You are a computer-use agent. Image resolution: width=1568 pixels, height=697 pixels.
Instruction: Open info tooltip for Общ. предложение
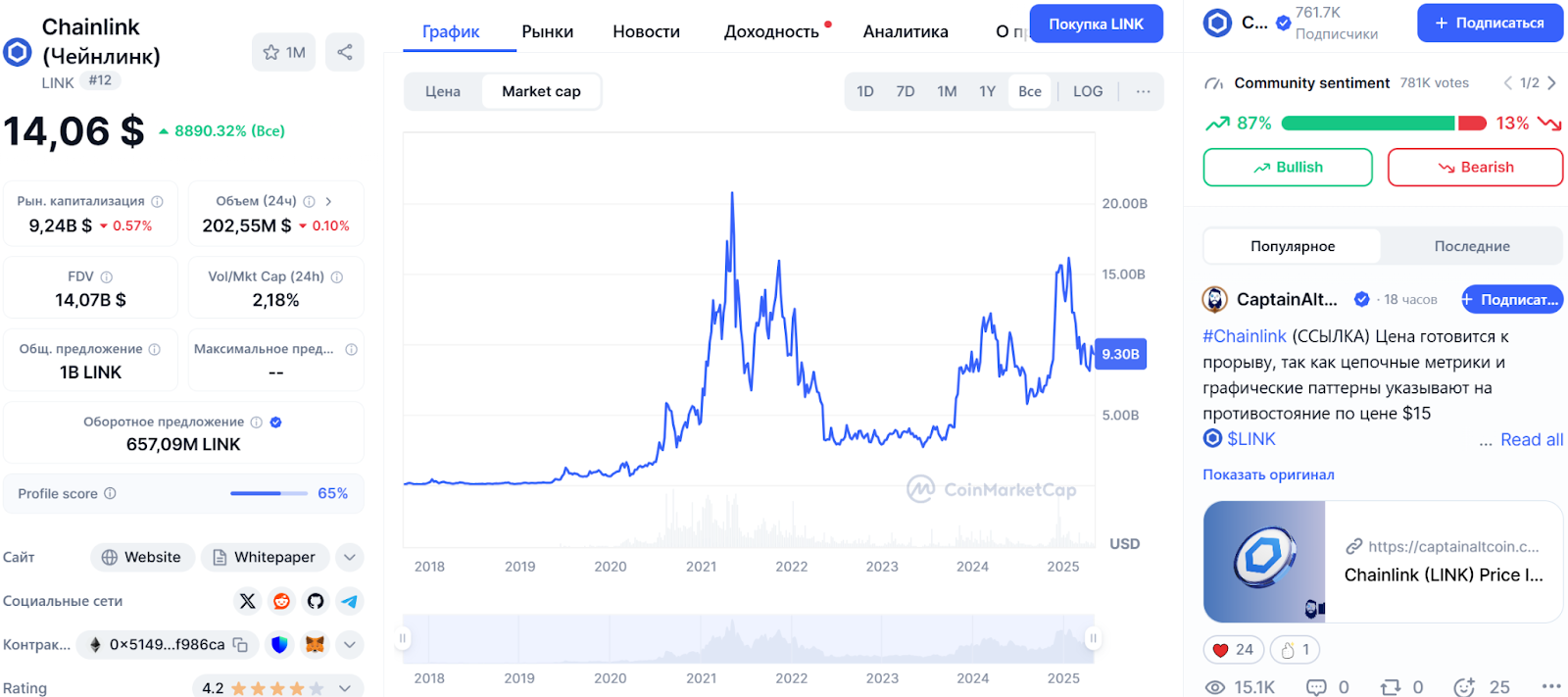pos(155,349)
